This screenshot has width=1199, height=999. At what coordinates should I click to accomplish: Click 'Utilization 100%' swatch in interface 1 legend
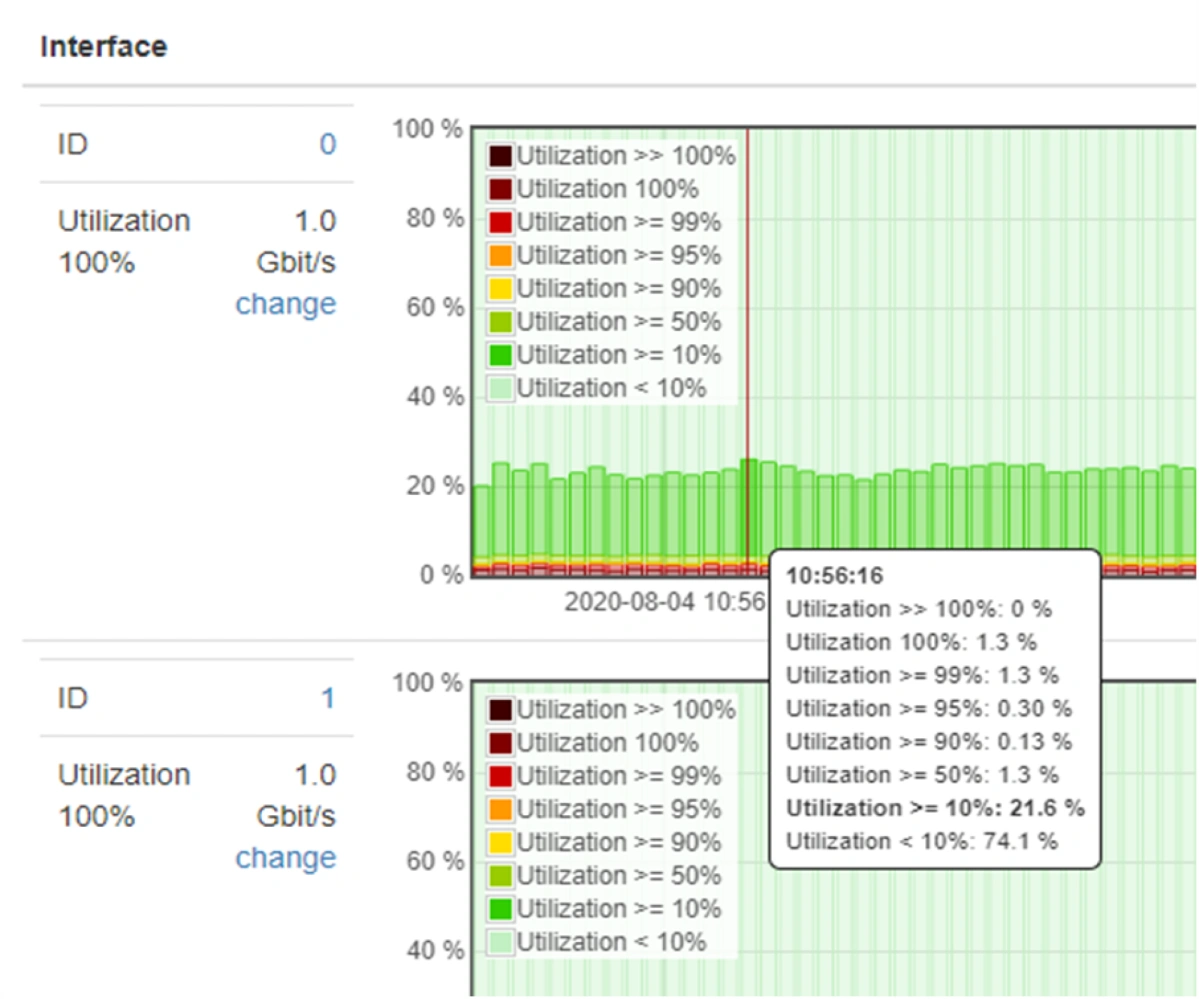[x=501, y=743]
